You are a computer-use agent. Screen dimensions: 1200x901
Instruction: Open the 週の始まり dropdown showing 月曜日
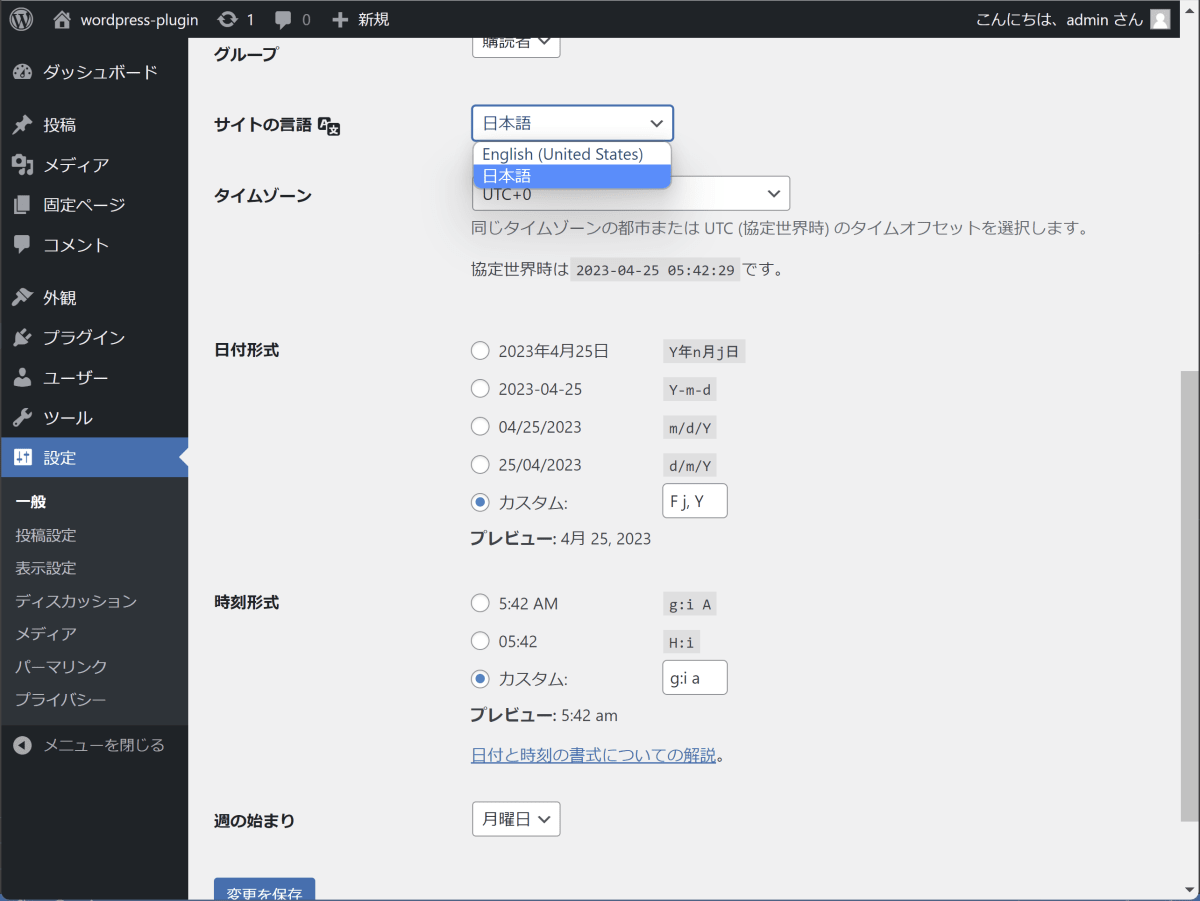click(515, 818)
